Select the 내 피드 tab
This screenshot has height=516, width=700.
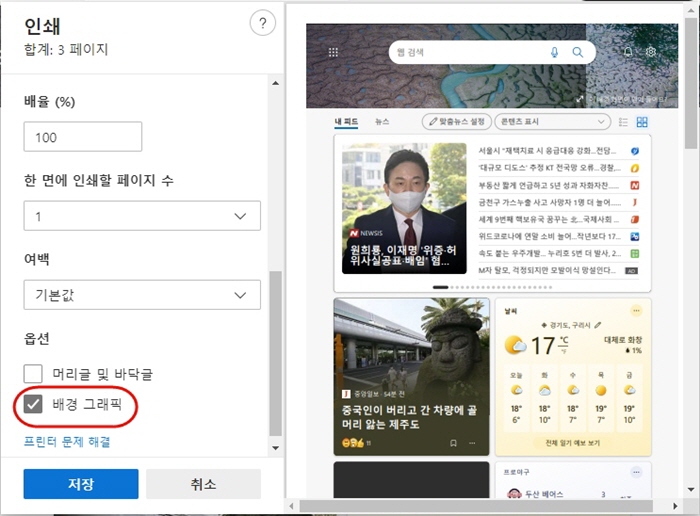pyautogui.click(x=346, y=121)
